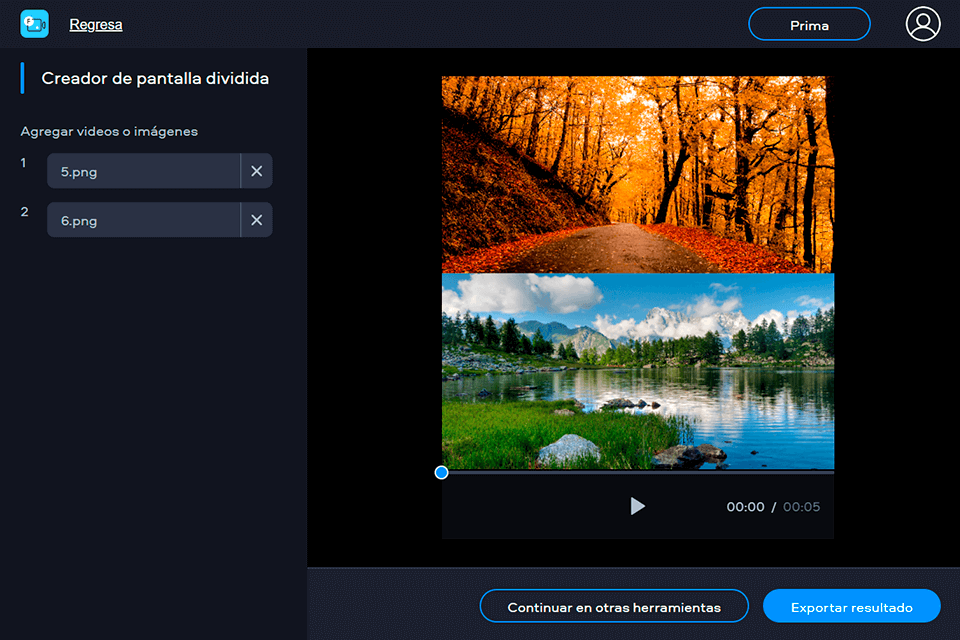Click the blue playback slider handle
Image resolution: width=960 pixels, height=640 pixels.
(441, 472)
